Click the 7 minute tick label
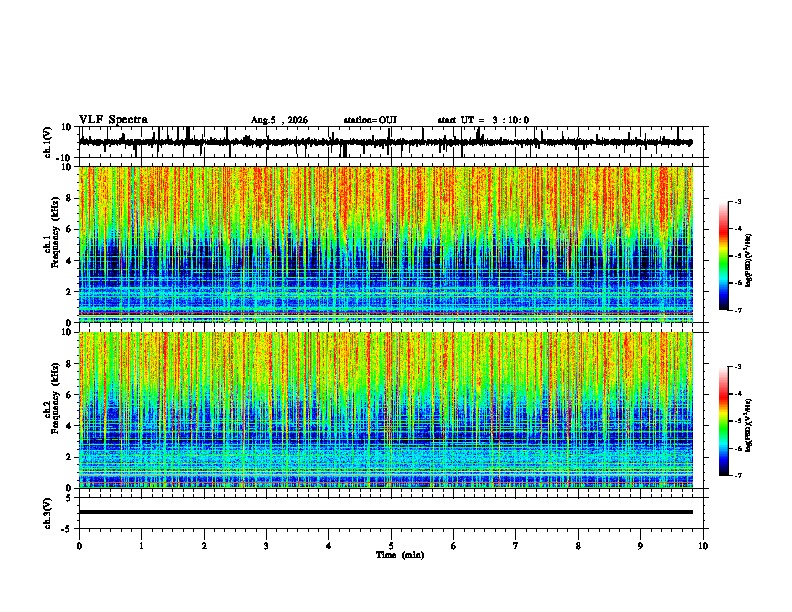Screen dimensions: 792x612 tap(516, 546)
